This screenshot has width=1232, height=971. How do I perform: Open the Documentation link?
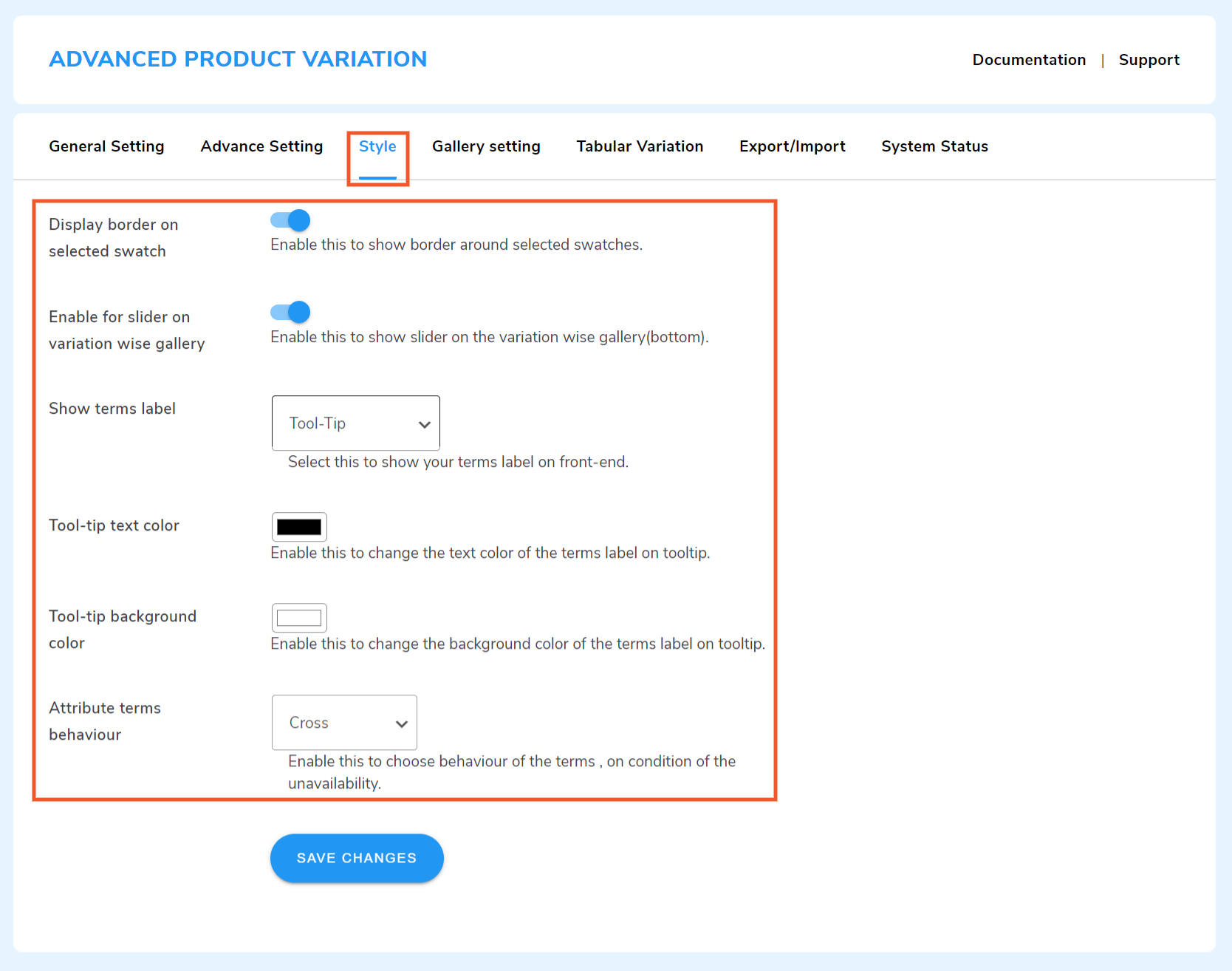point(1029,60)
